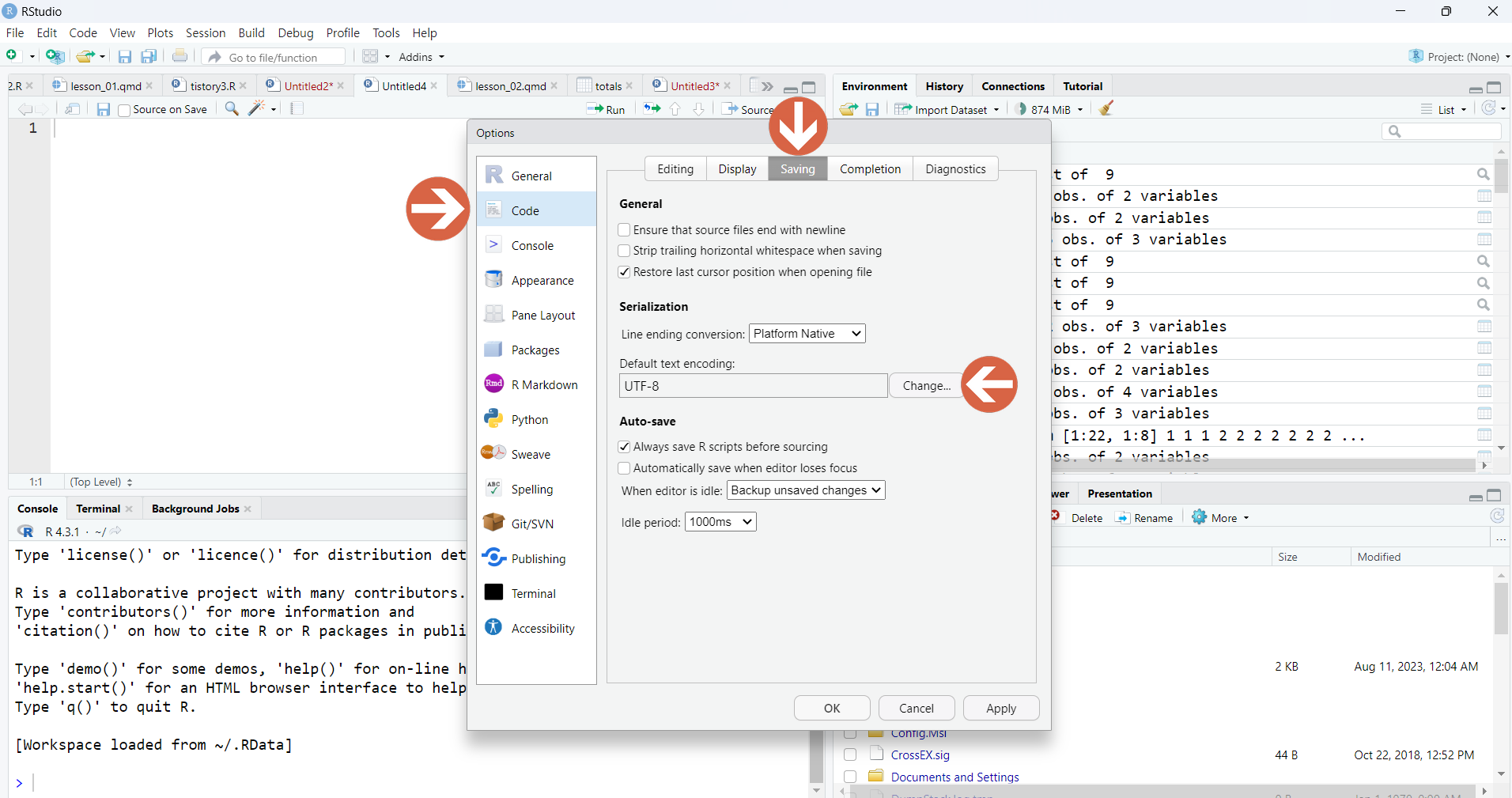This screenshot has width=1512, height=798.
Task: Click OK in the Options dialog
Action: tap(832, 708)
